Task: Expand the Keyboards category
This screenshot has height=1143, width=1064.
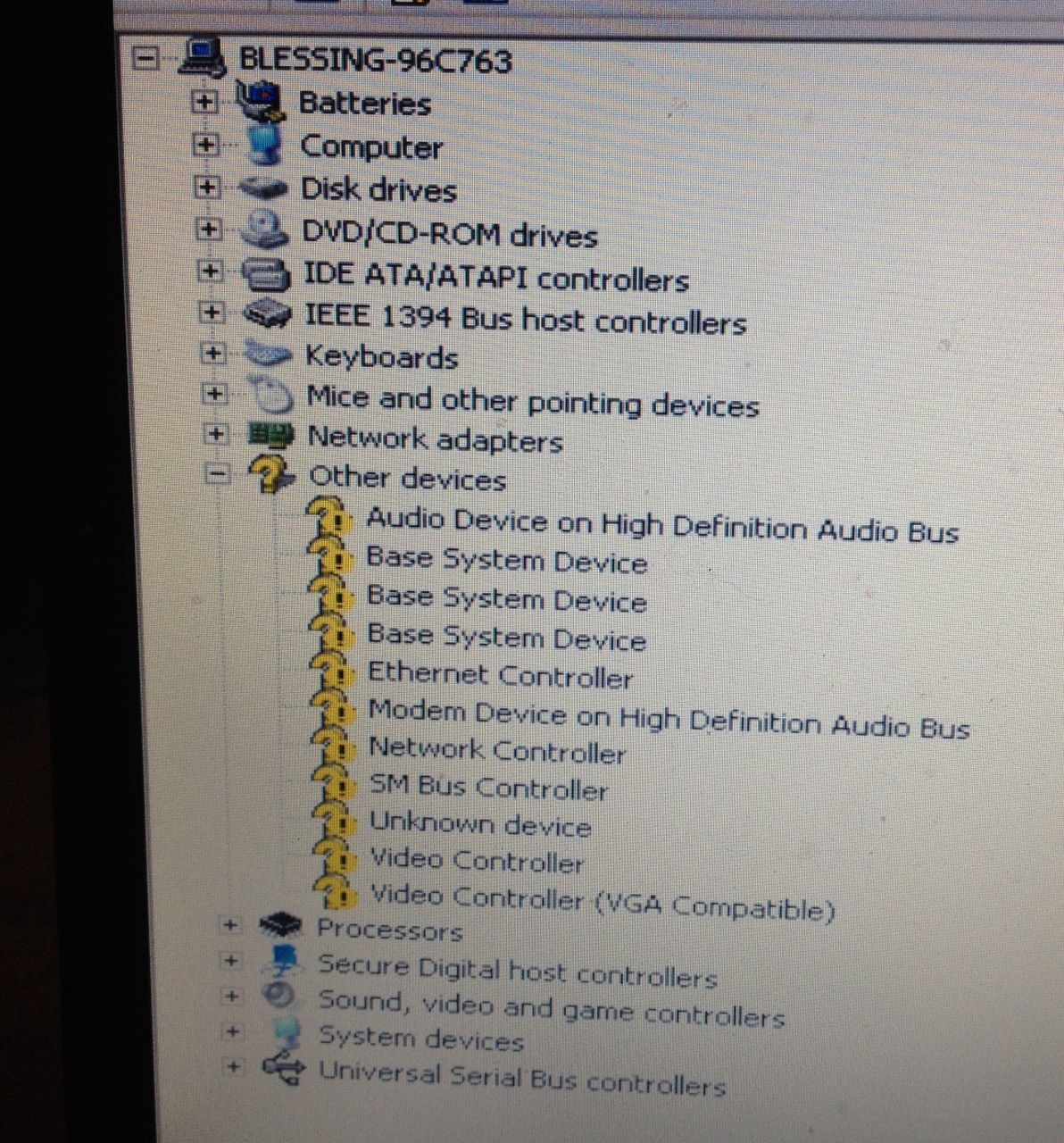Action: coord(212,353)
